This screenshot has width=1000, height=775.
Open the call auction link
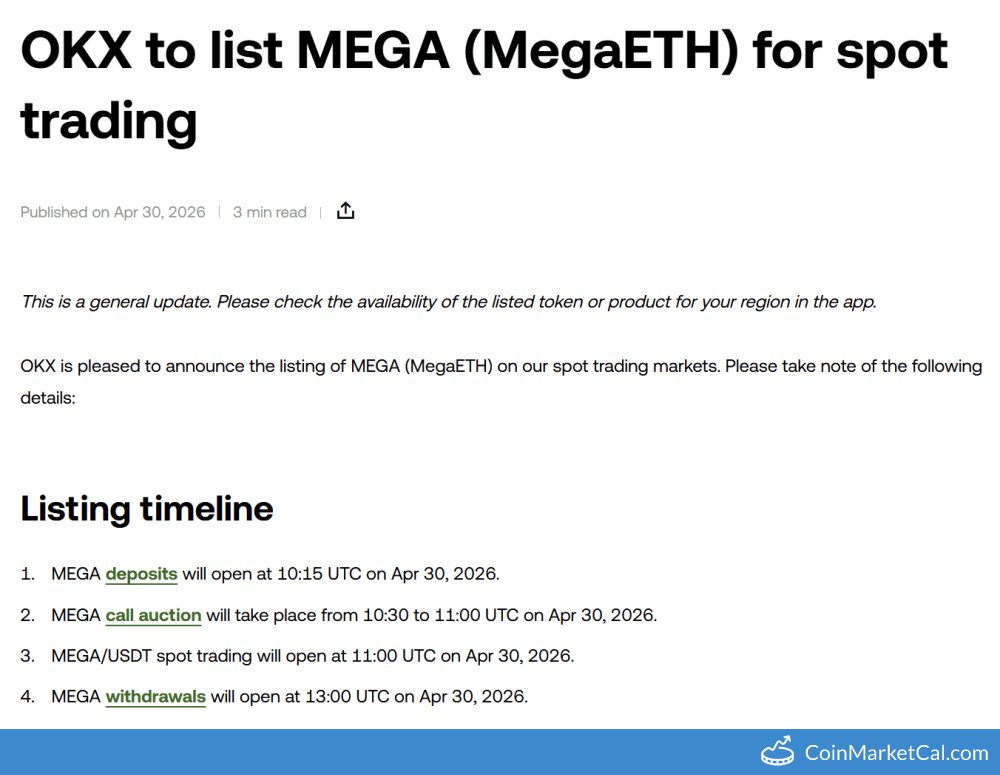coord(153,615)
